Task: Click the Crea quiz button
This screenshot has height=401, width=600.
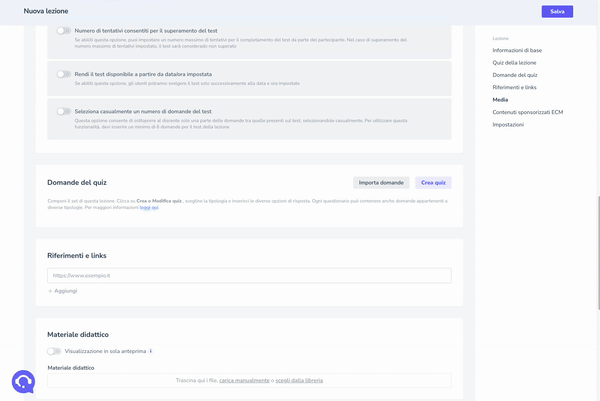Action: (433, 183)
